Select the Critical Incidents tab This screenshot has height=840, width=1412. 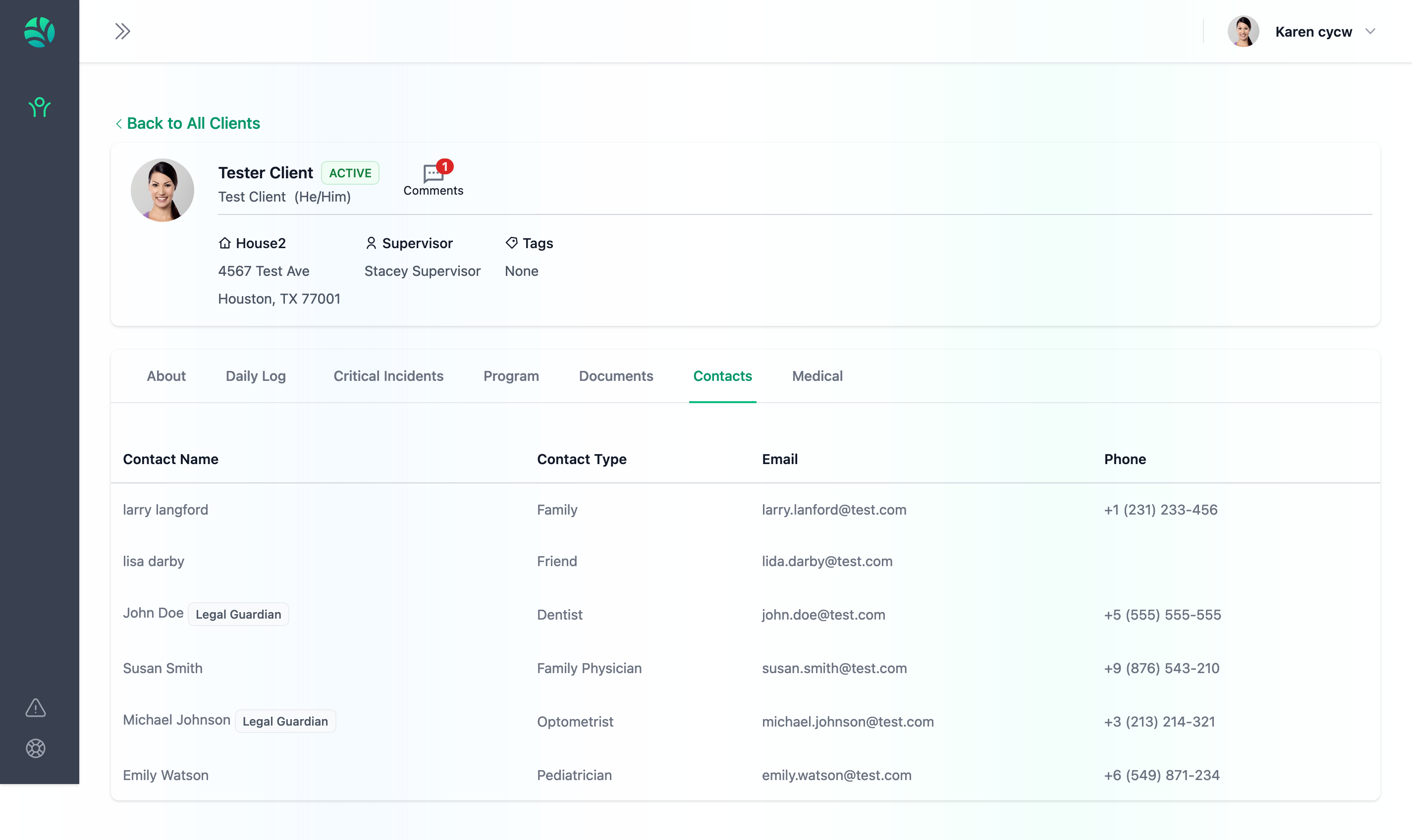[x=388, y=376]
